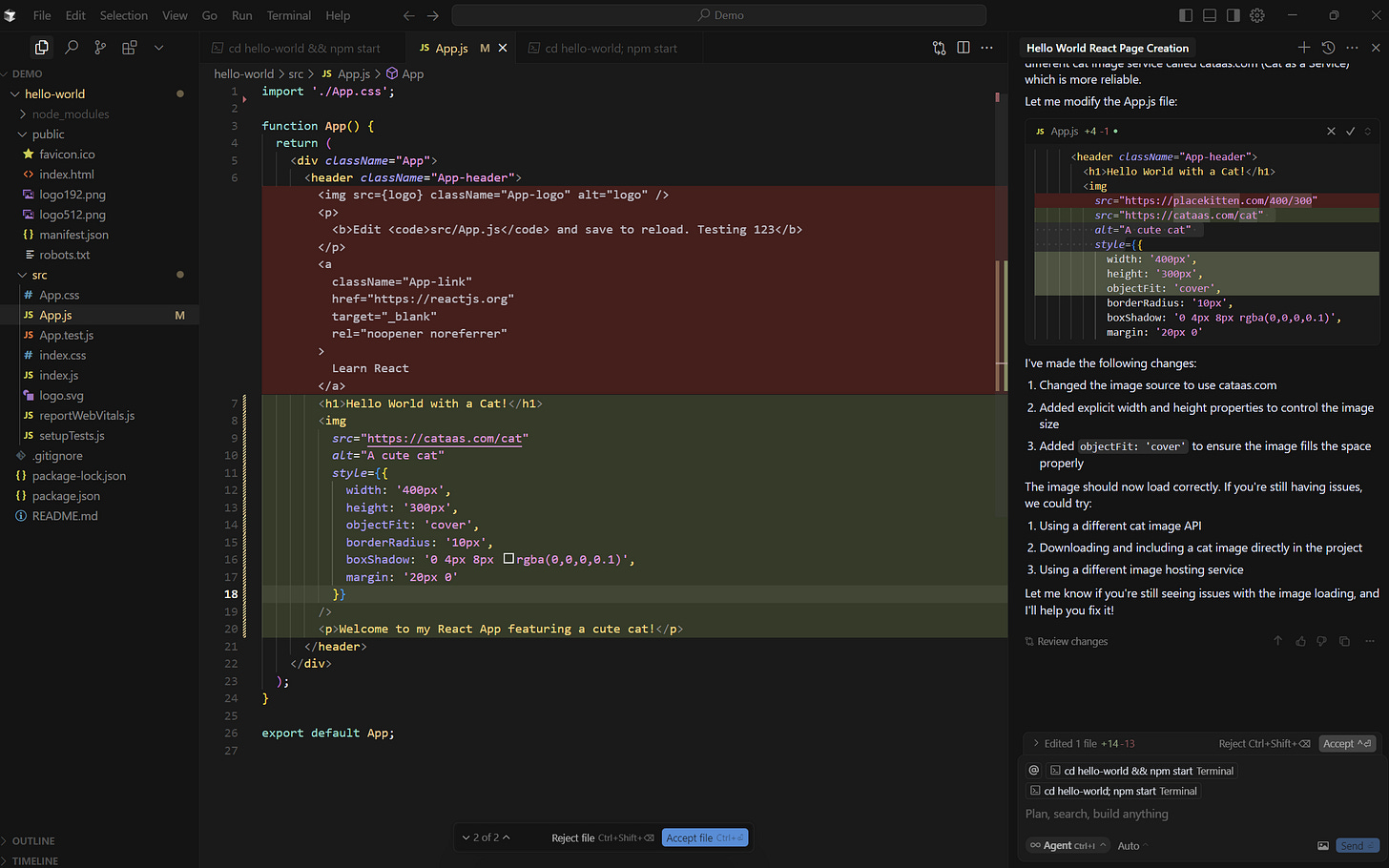Start a new chat with plus icon

[x=1304, y=47]
